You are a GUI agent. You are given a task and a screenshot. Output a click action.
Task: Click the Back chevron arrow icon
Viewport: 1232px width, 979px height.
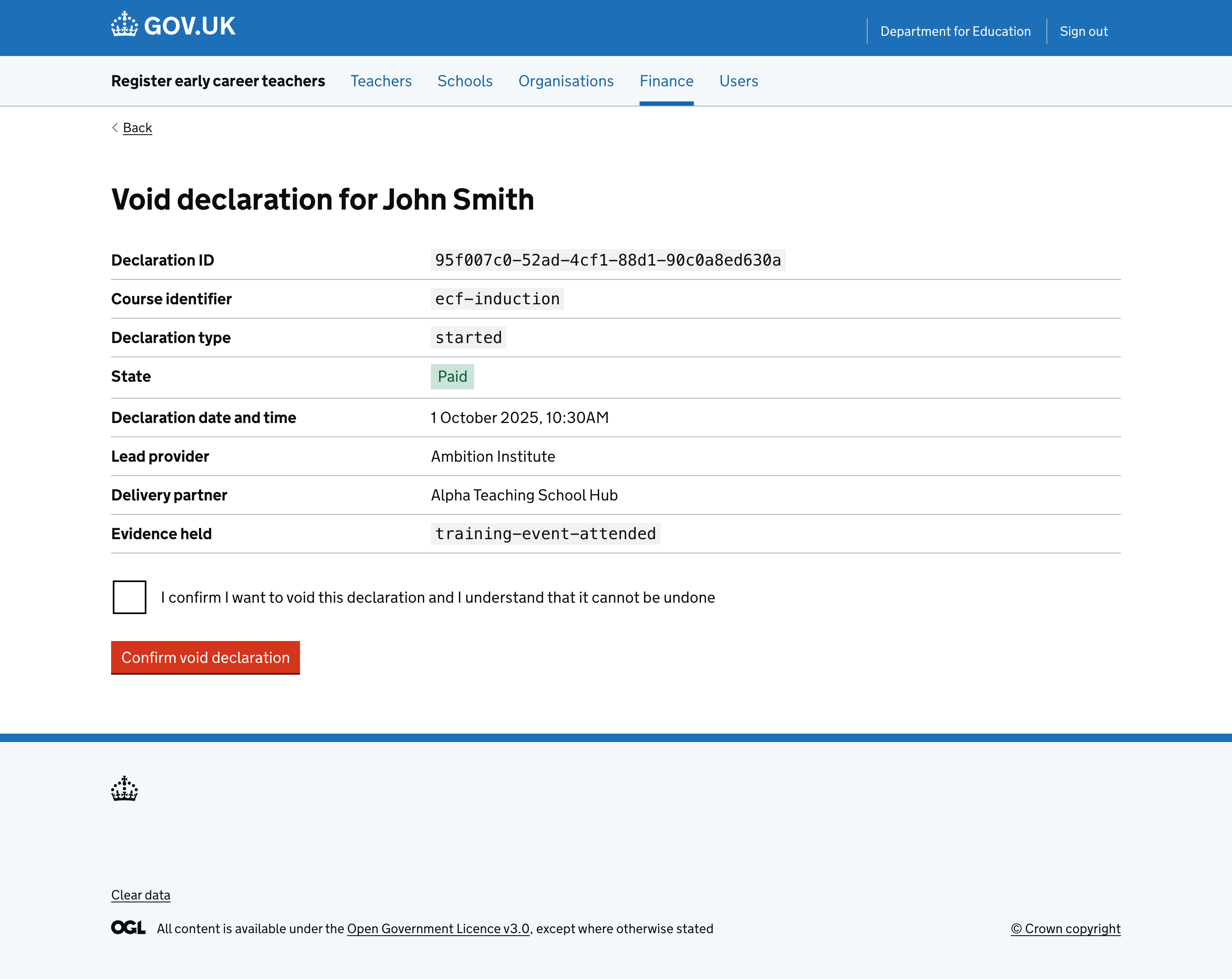(x=115, y=128)
